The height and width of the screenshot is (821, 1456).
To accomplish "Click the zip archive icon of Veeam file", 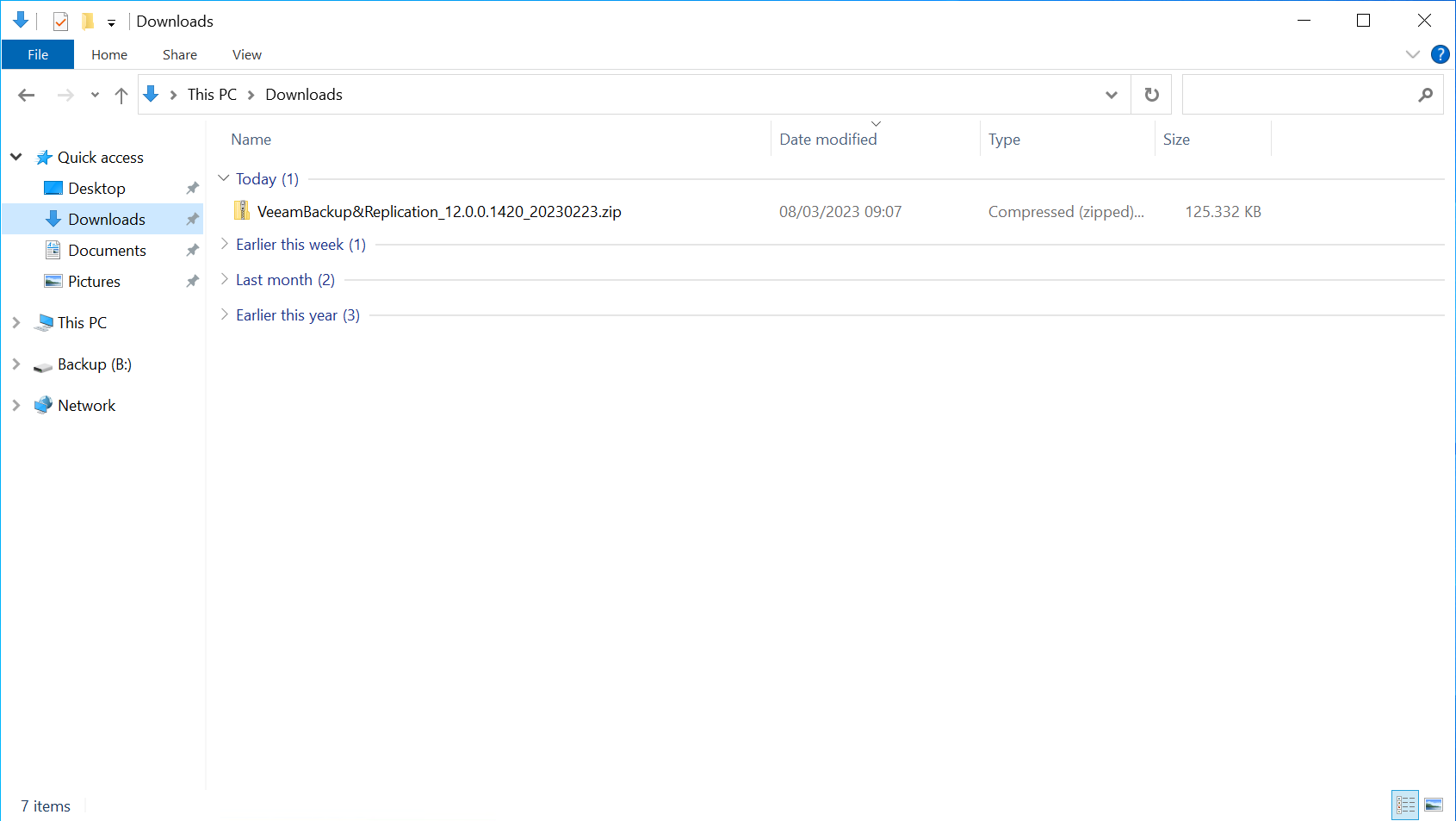I will (242, 211).
